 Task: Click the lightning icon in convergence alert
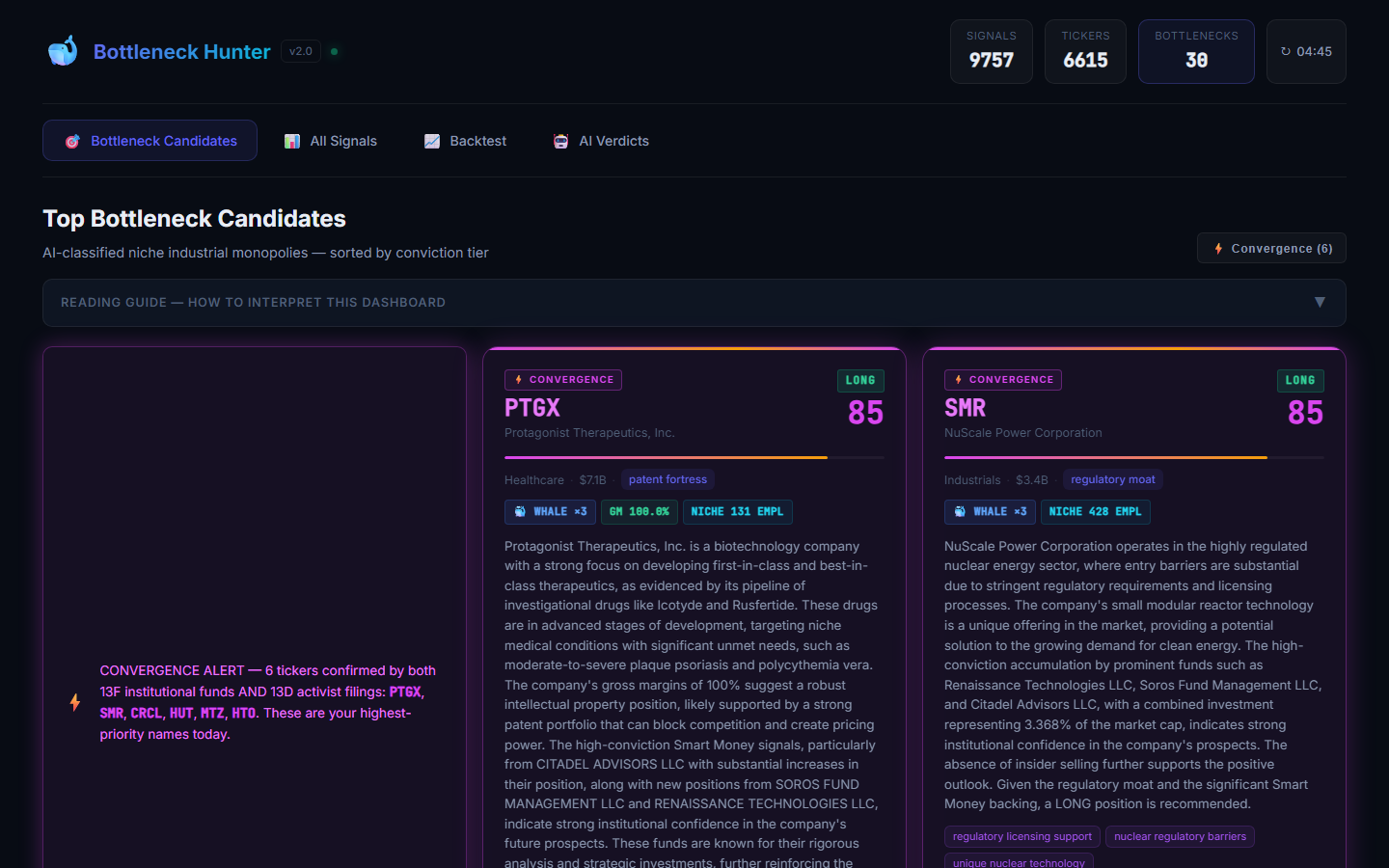click(75, 702)
